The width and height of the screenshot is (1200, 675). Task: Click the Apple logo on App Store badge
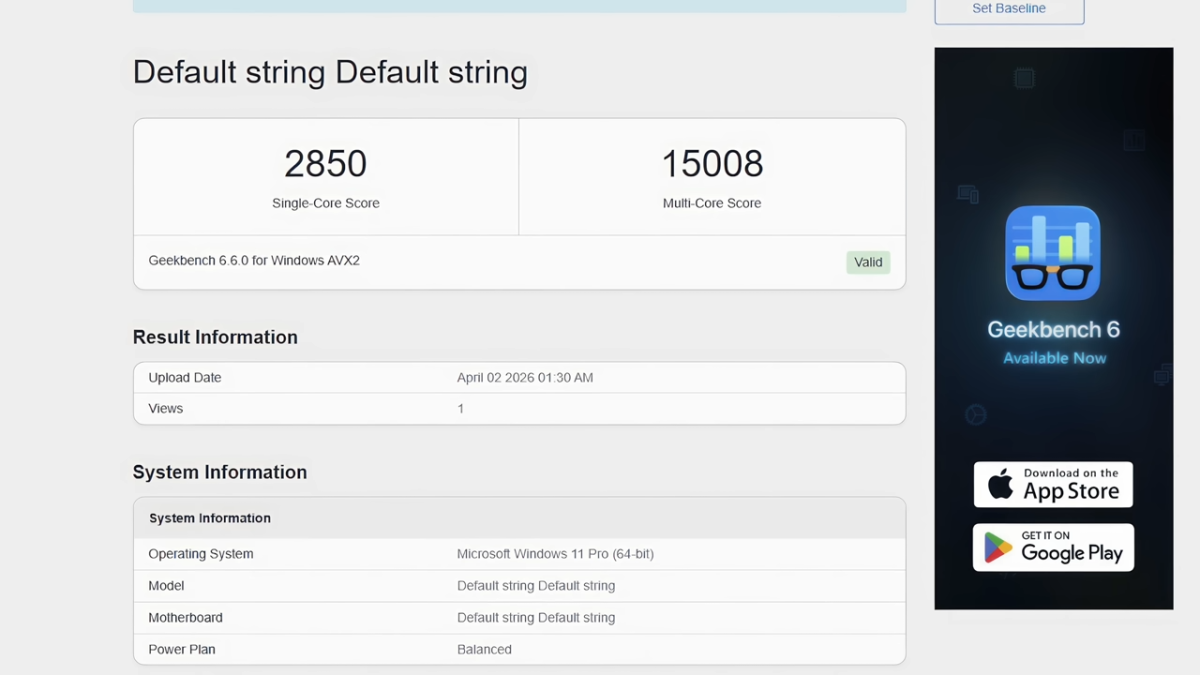[x=1000, y=486]
